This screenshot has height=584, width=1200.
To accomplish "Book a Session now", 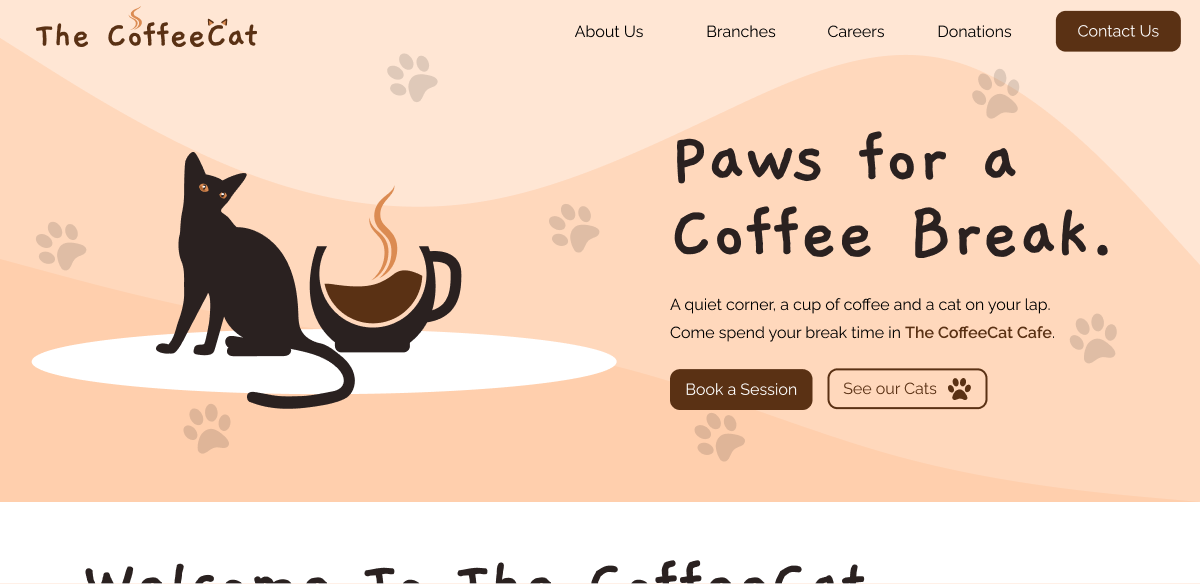I will [741, 389].
